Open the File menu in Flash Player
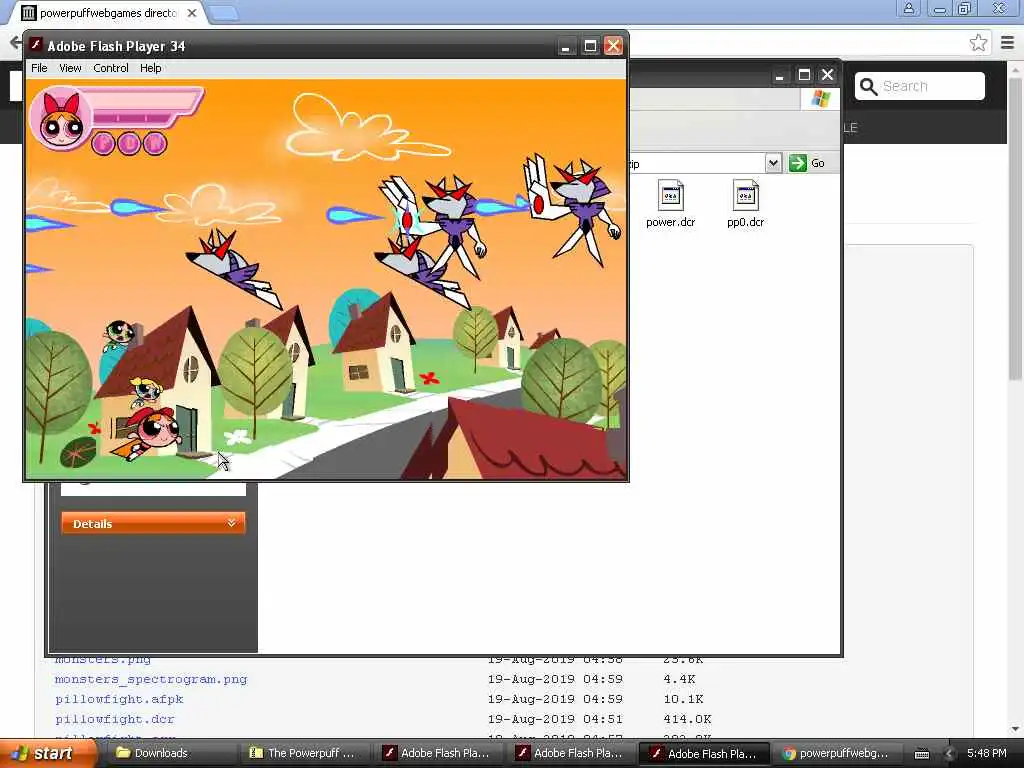The height and width of the screenshot is (768, 1024). pyautogui.click(x=39, y=68)
